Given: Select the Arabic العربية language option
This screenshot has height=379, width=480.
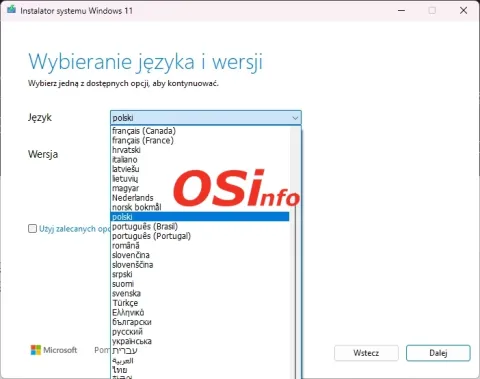Looking at the screenshot, I should (200, 360).
